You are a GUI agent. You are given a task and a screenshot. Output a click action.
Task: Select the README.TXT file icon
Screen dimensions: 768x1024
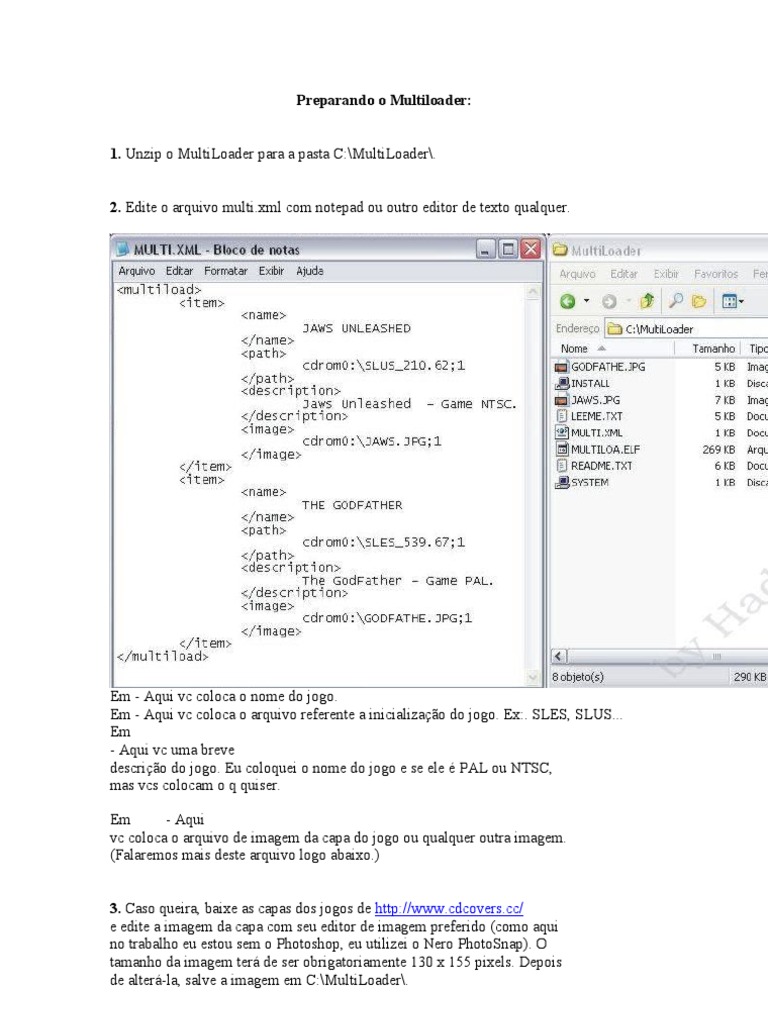point(561,466)
